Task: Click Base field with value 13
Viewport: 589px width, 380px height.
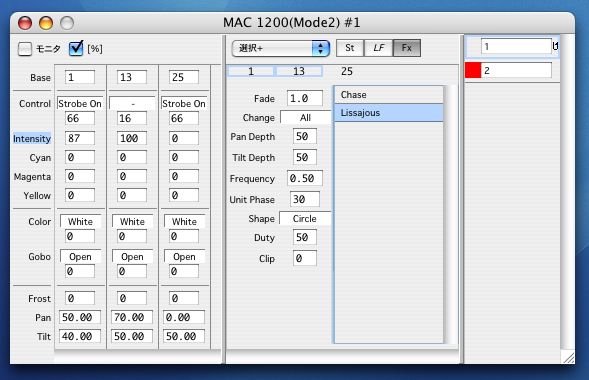Action: pyautogui.click(x=131, y=77)
